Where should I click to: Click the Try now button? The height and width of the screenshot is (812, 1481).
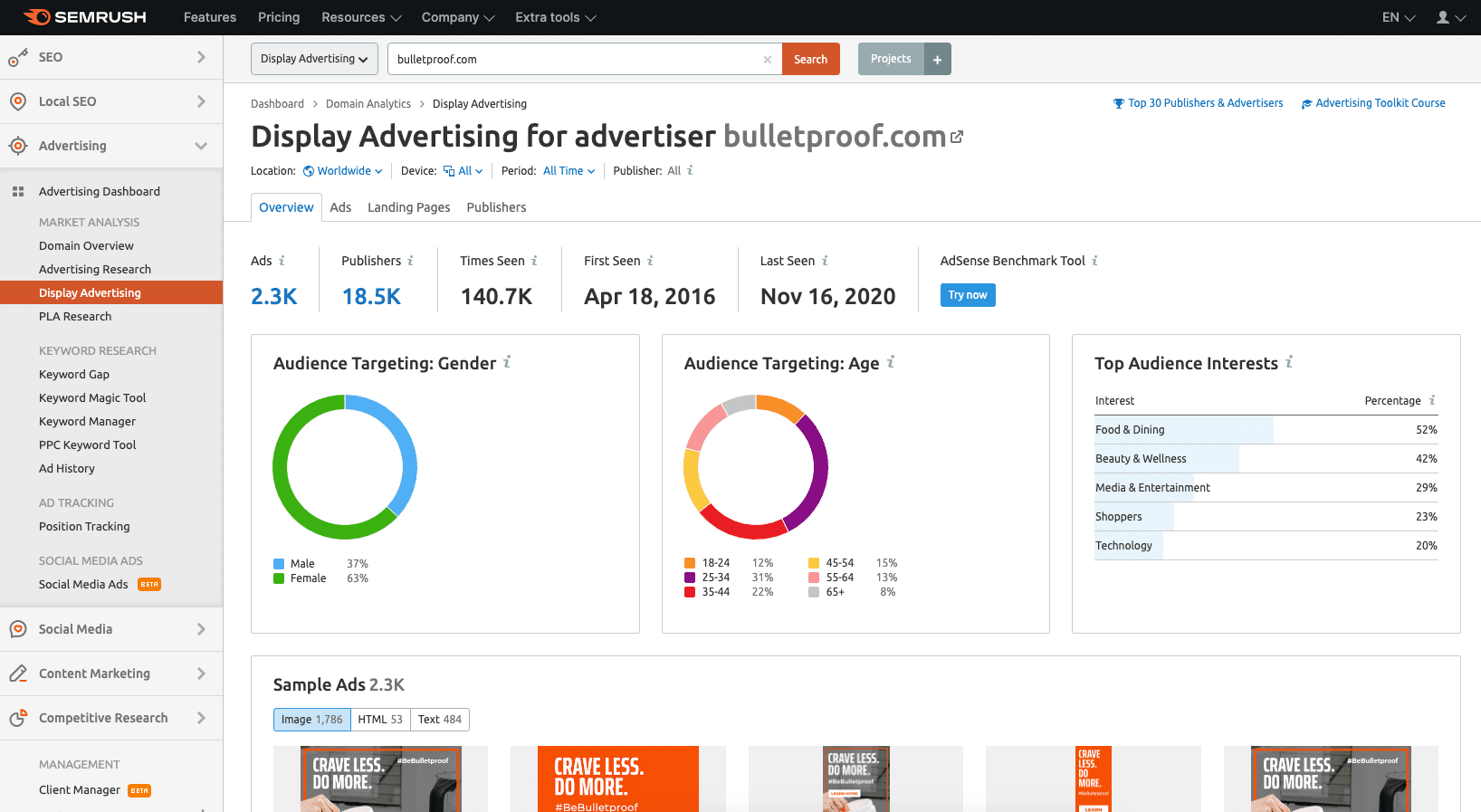pos(968,295)
